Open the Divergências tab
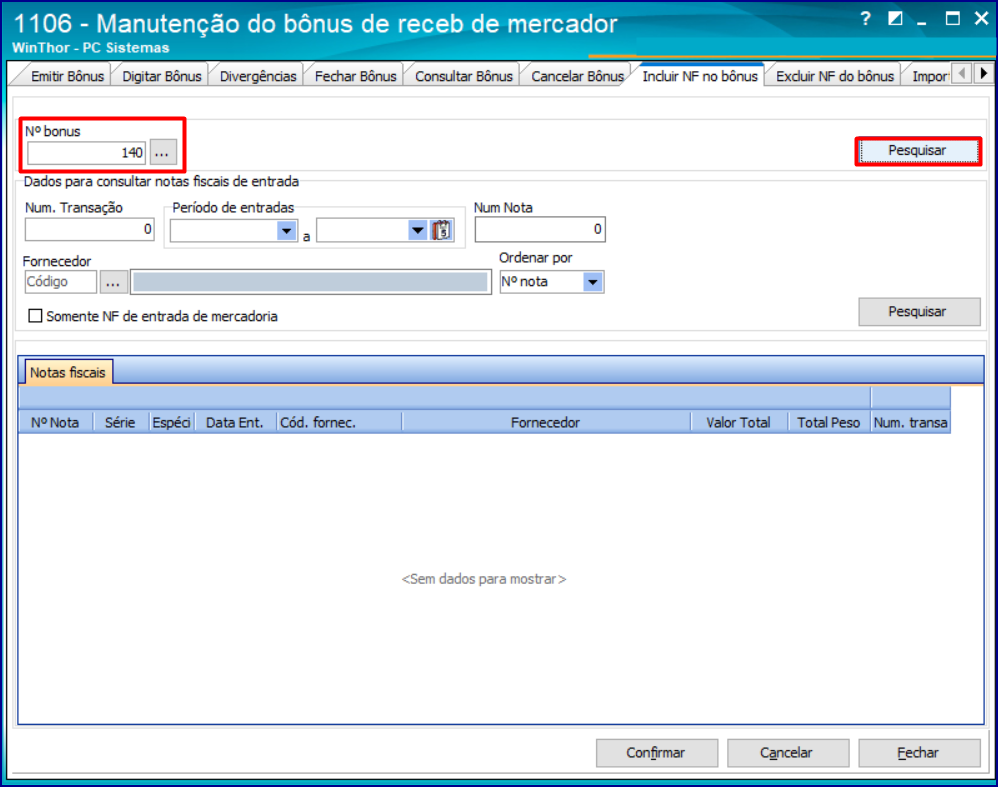The image size is (998, 787). (258, 76)
